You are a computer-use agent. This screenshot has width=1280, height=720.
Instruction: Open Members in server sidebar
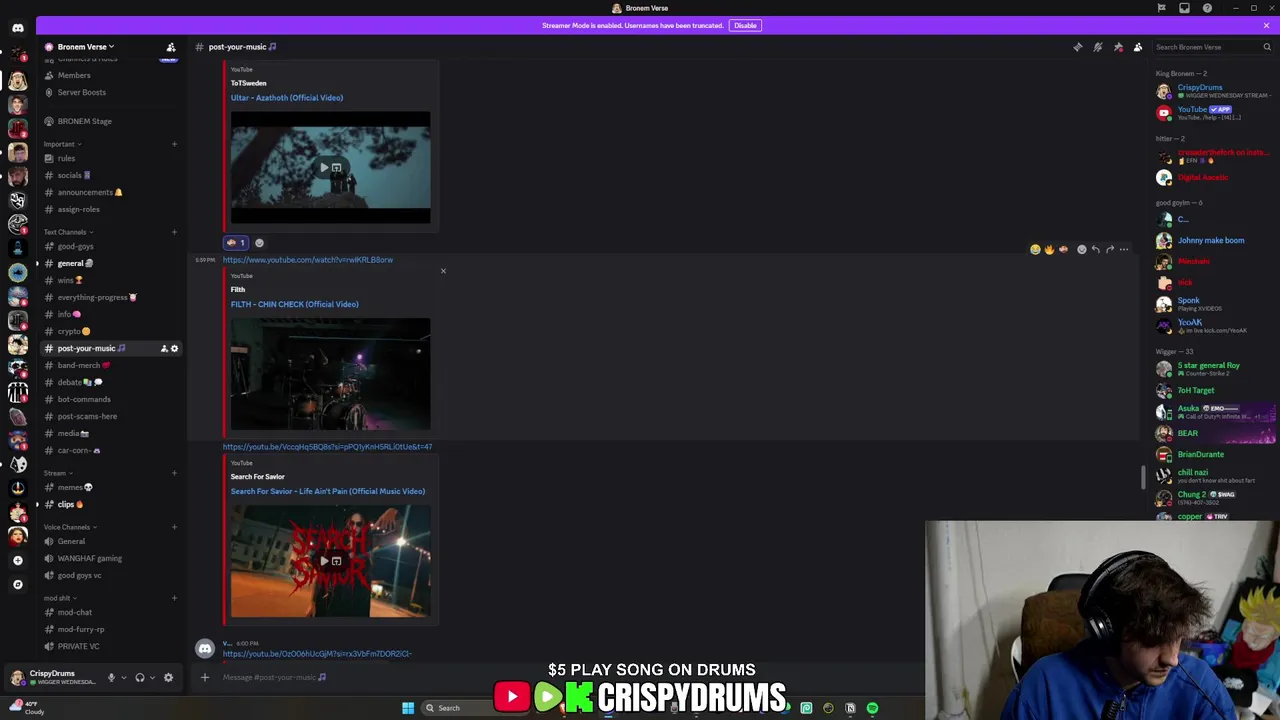coord(110,75)
